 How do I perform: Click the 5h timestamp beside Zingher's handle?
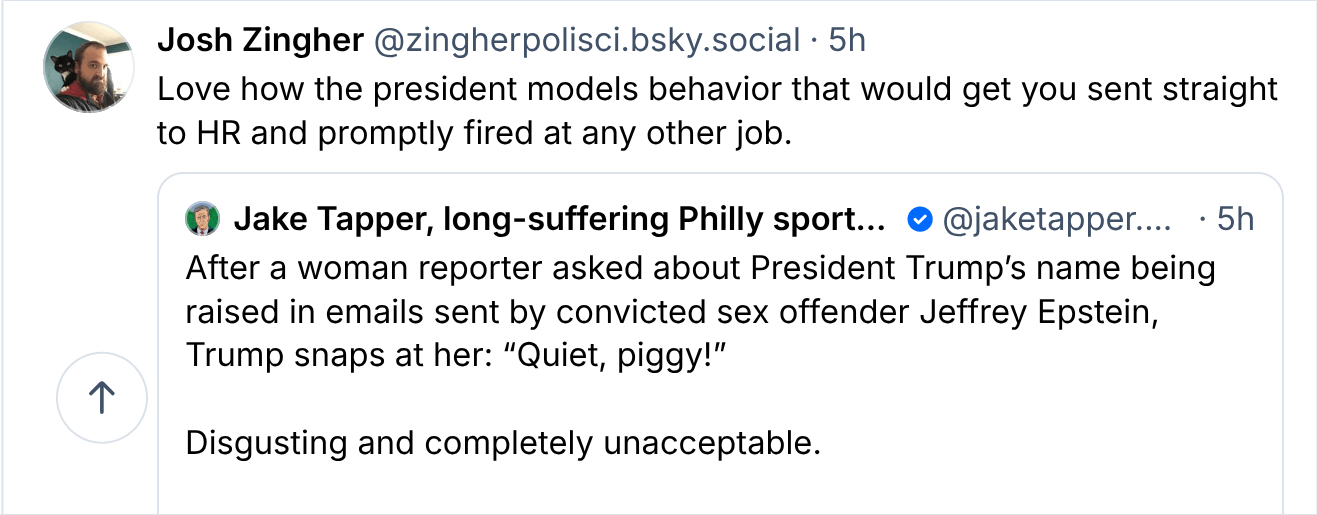coord(847,40)
